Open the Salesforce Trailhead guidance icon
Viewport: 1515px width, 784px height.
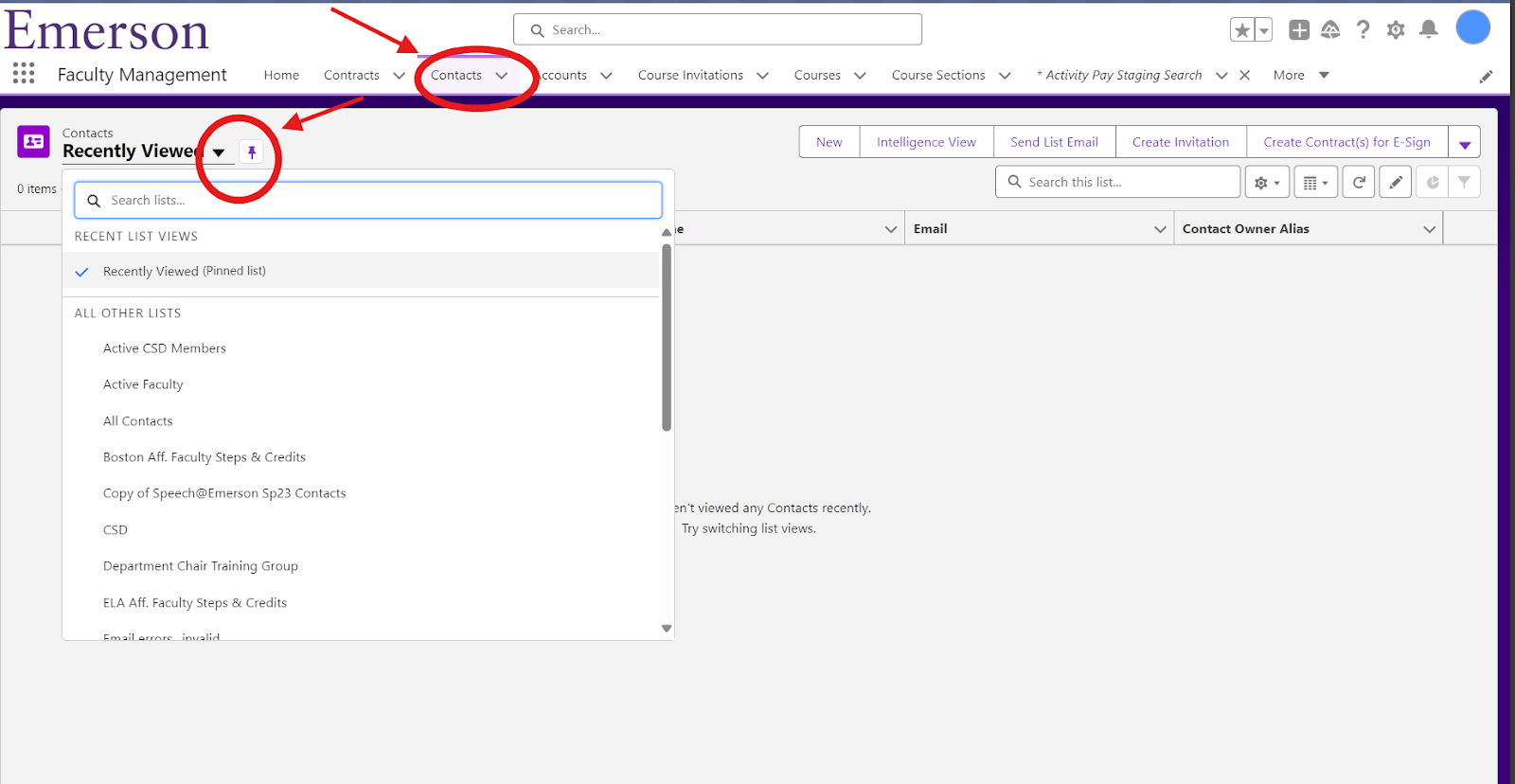[1330, 30]
